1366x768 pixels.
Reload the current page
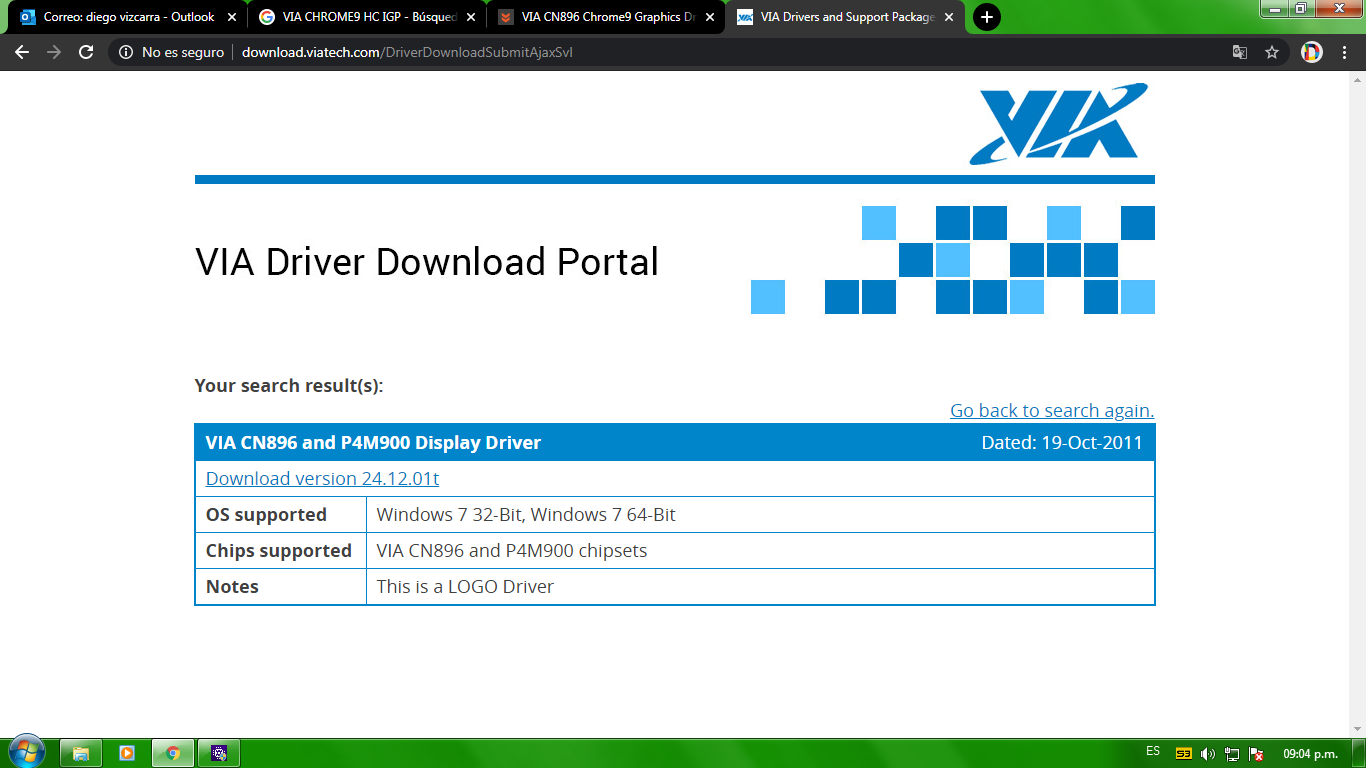[86, 52]
